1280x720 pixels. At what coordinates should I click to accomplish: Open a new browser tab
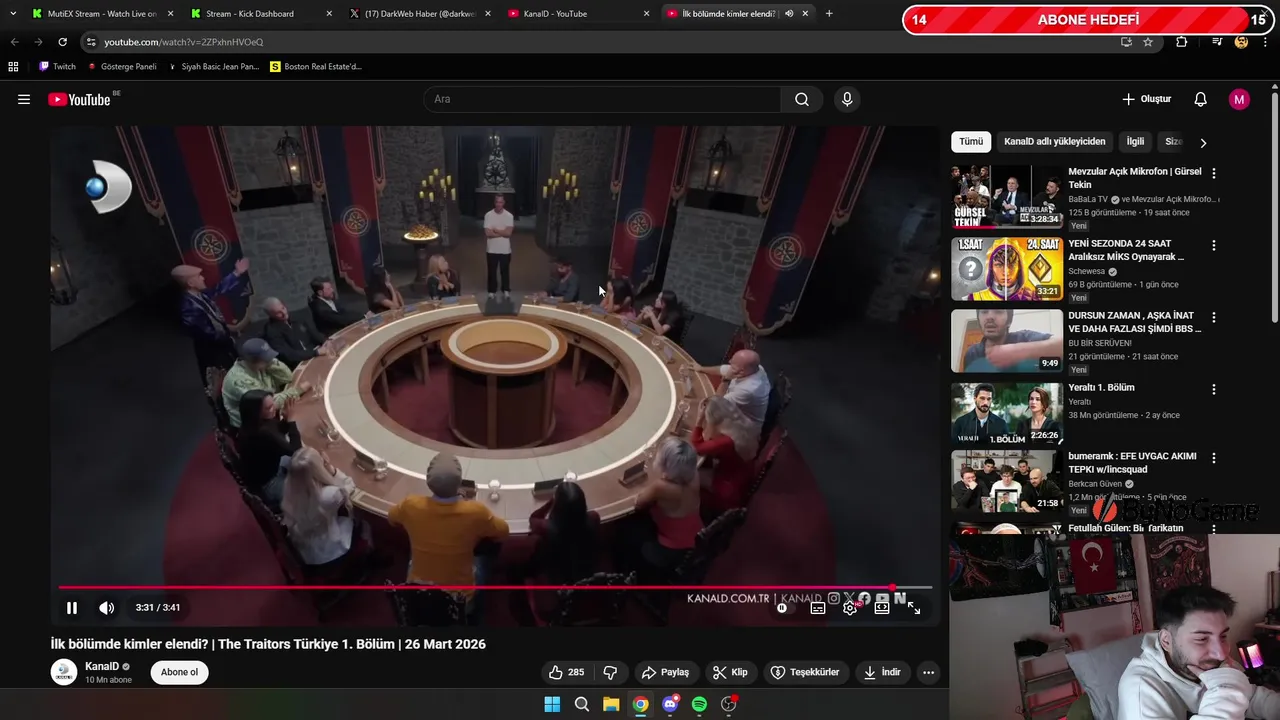[x=829, y=14]
